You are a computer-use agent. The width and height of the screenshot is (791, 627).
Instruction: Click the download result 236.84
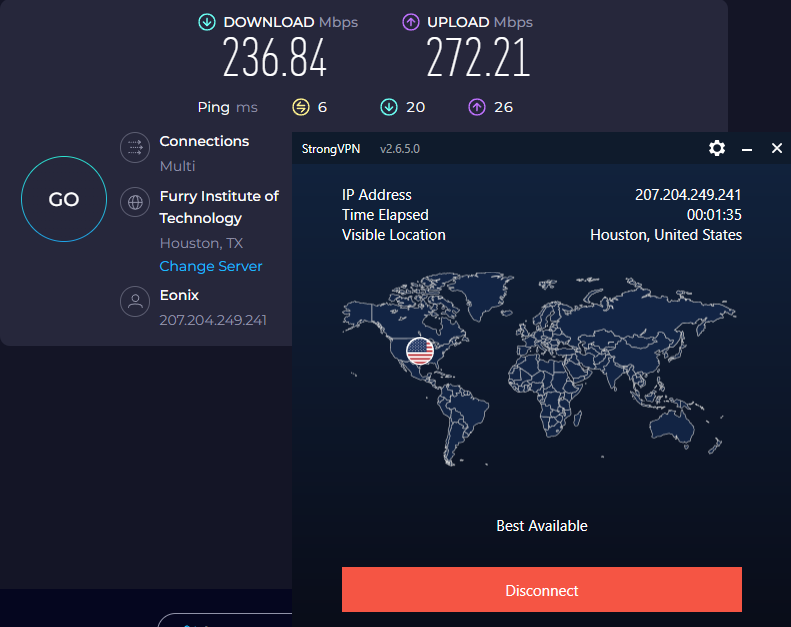pyautogui.click(x=274, y=58)
